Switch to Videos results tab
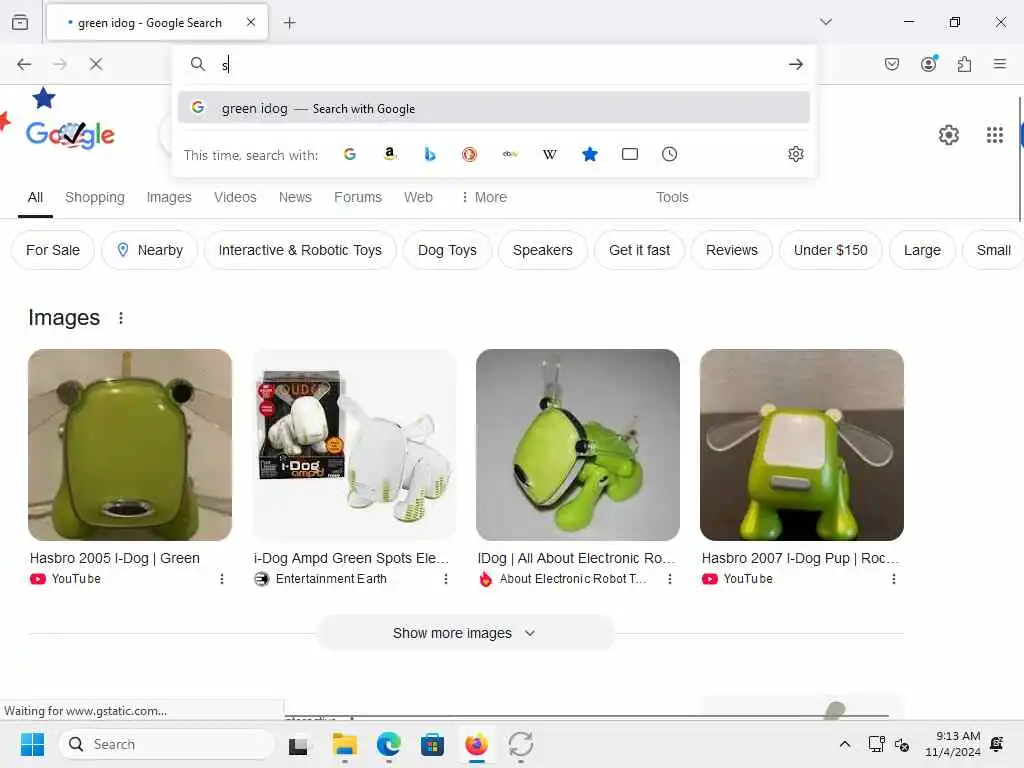This screenshot has width=1024, height=768. [235, 197]
